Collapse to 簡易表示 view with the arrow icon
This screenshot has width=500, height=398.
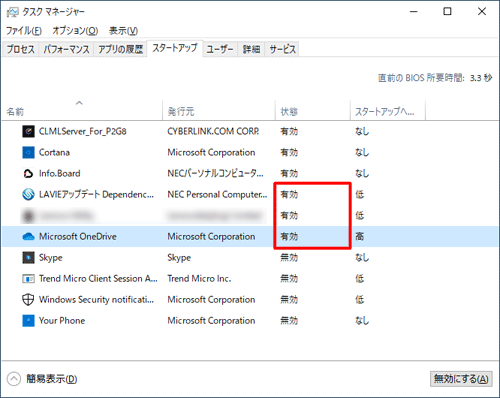(x=14, y=379)
